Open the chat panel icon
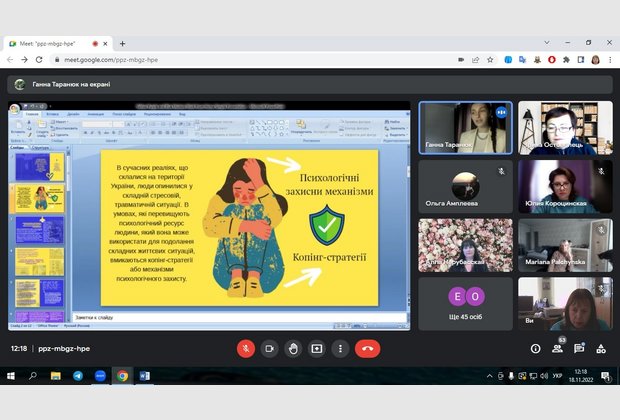 [x=579, y=348]
